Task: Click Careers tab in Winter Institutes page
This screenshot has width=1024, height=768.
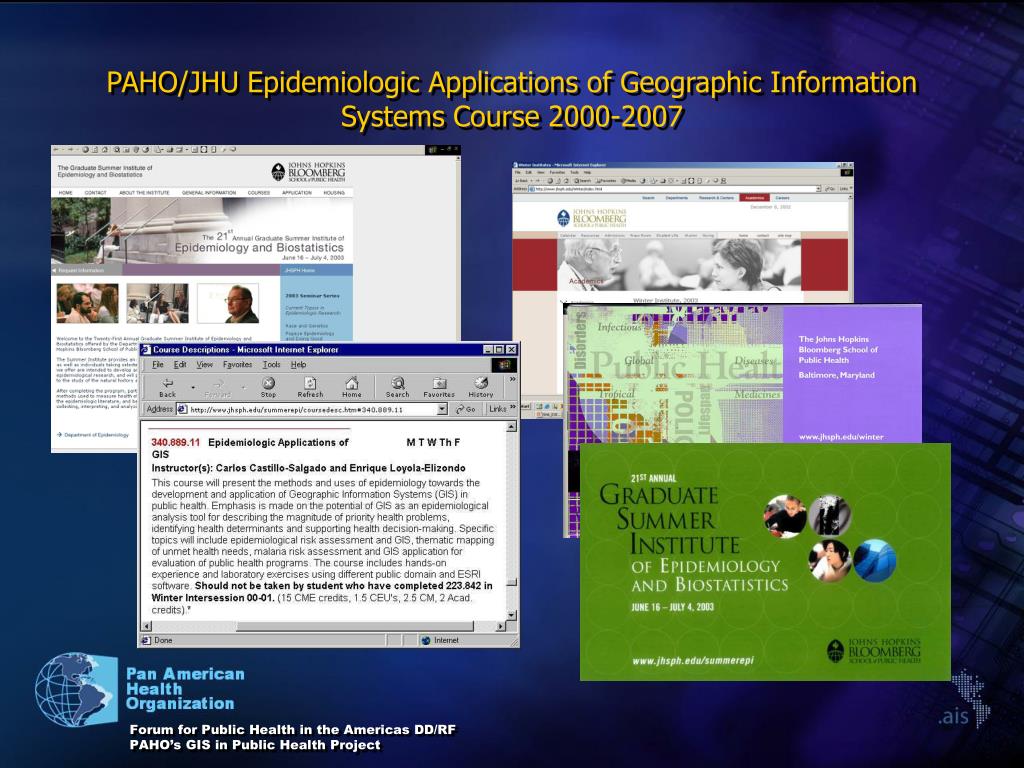Action: (782, 198)
